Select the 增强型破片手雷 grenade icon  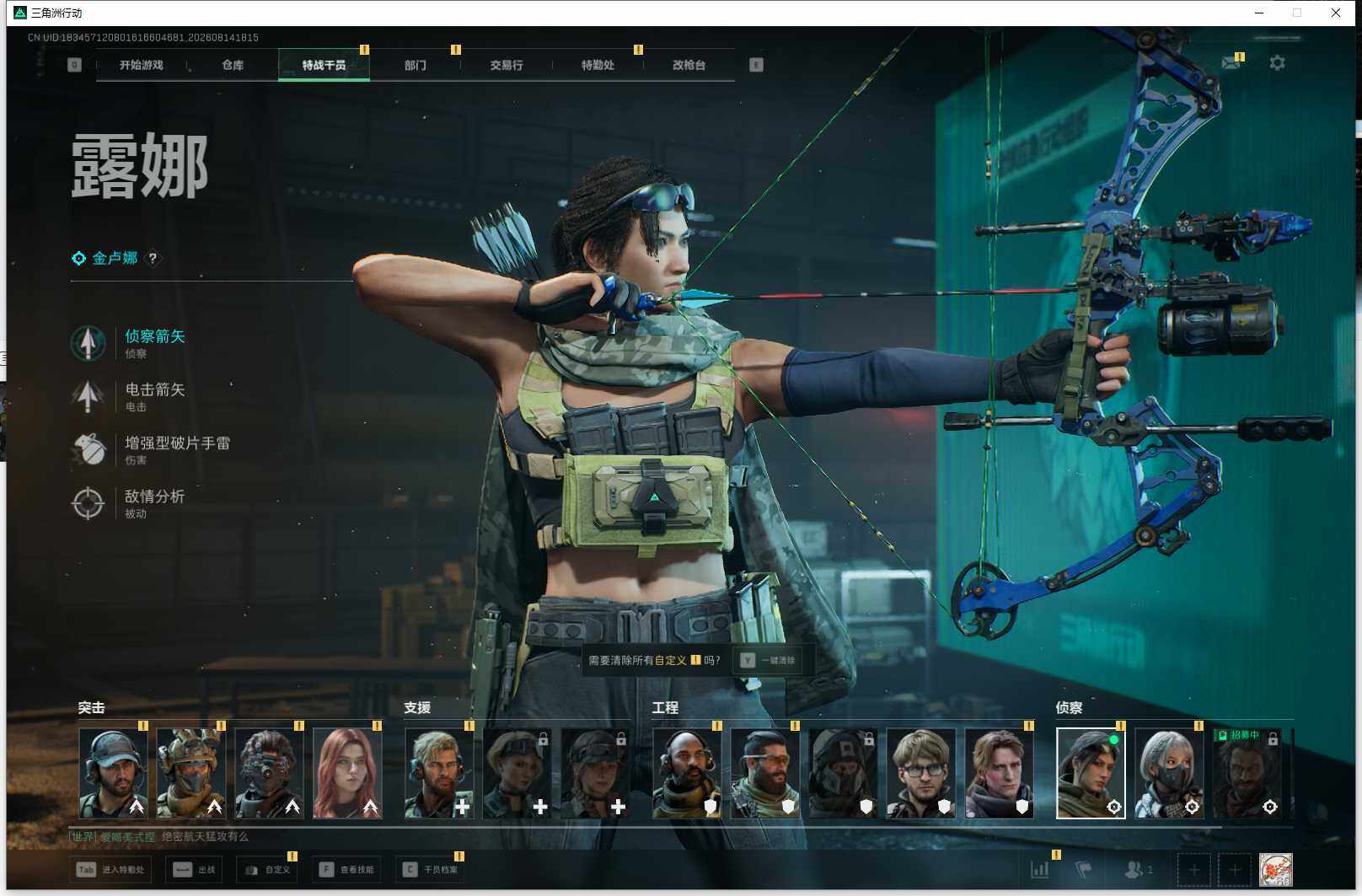click(88, 449)
